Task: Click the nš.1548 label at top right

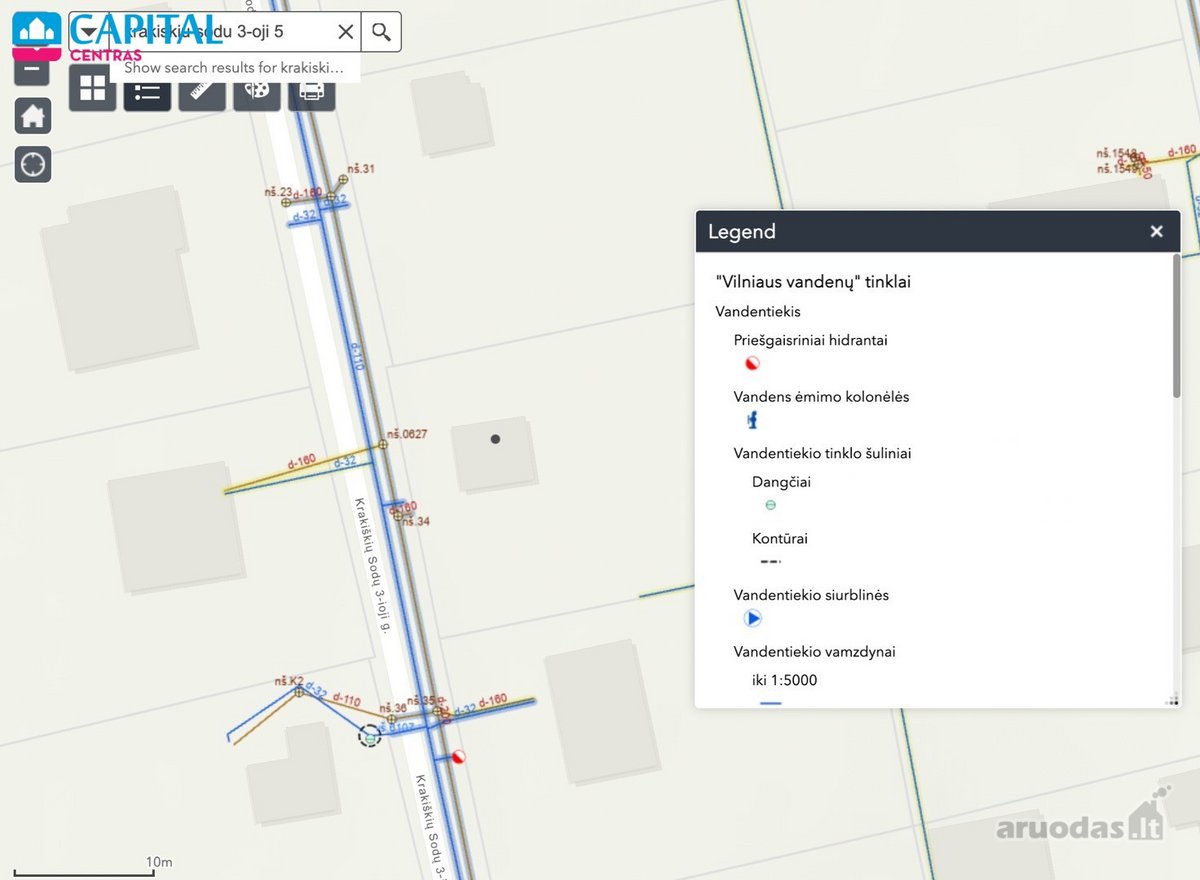Action: (1116, 153)
